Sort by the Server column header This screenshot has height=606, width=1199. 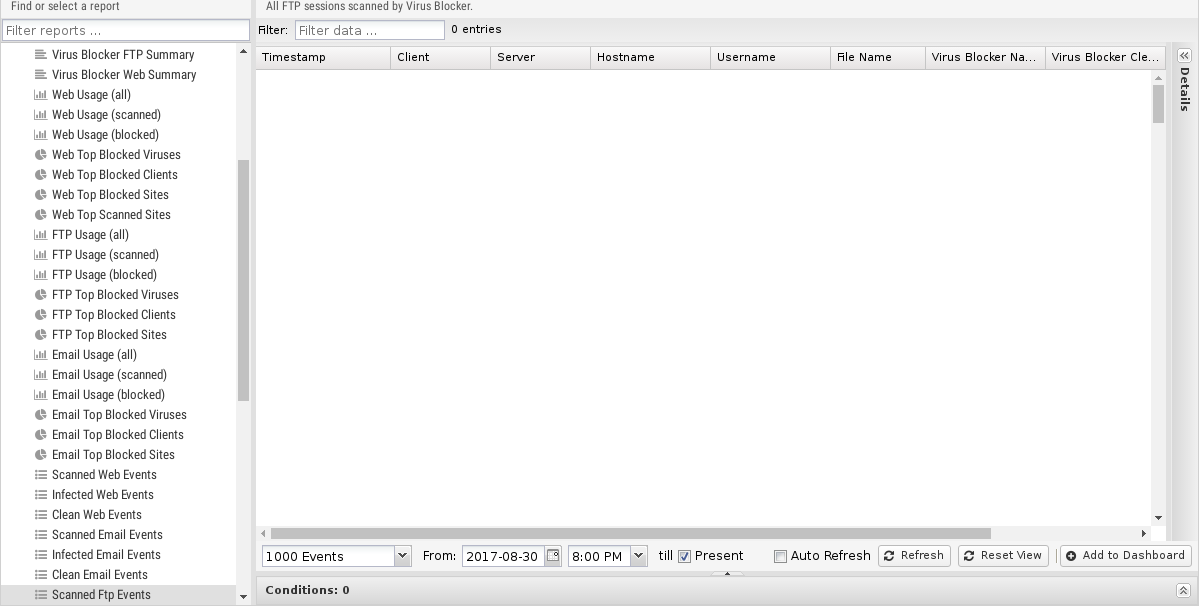(541, 57)
